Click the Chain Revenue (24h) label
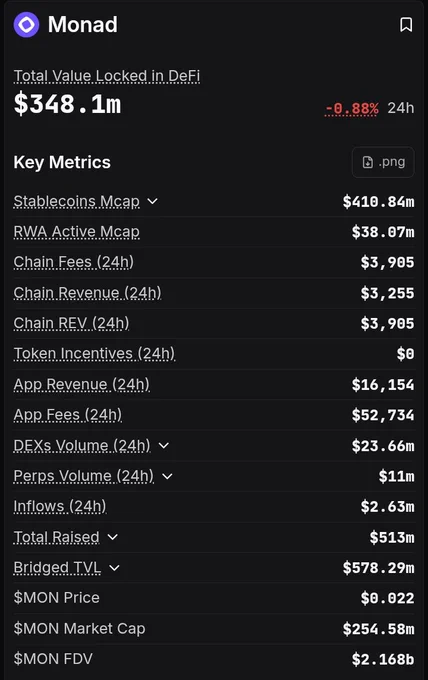Viewport: 428px width, 680px height. 87,293
